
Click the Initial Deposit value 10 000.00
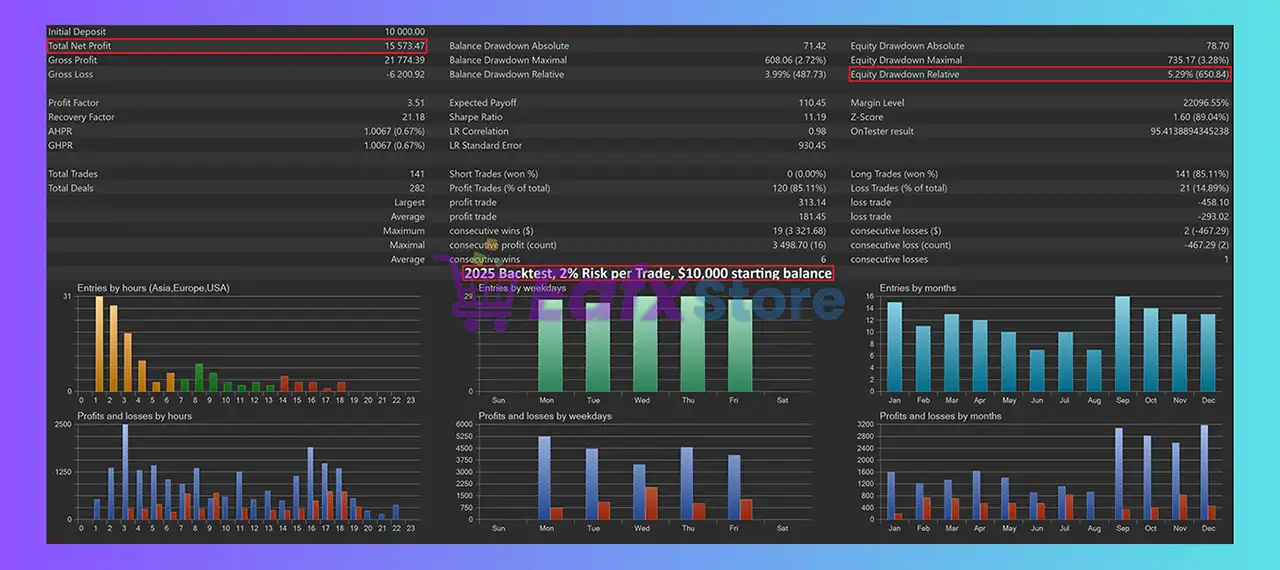point(404,32)
